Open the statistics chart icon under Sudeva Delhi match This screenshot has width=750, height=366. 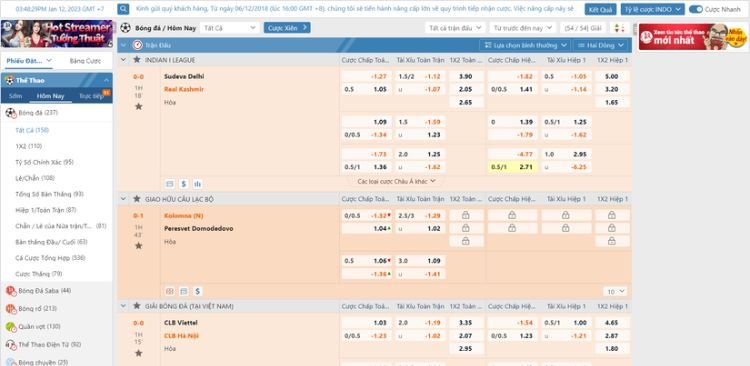(x=198, y=184)
